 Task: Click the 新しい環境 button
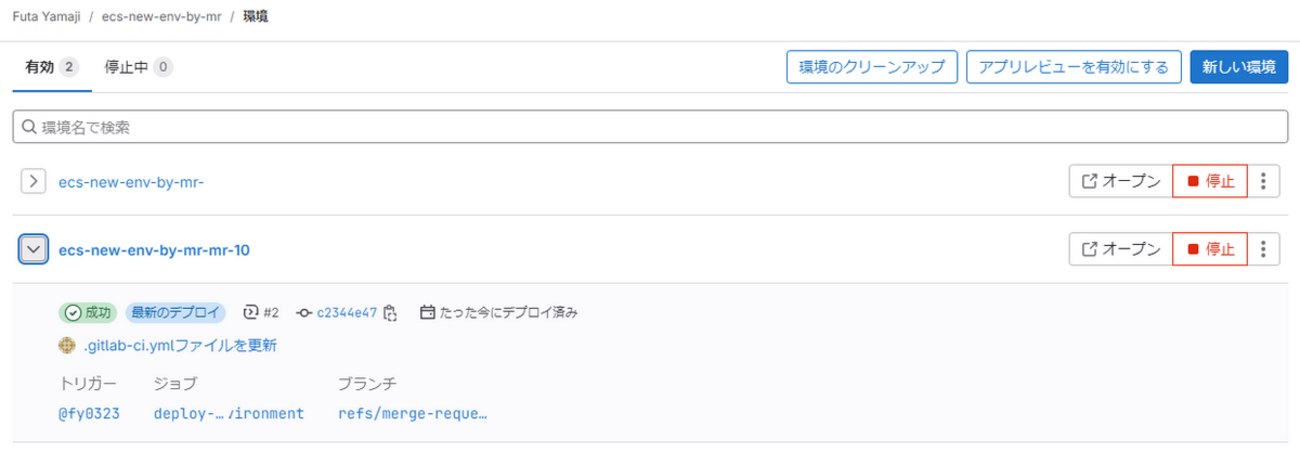click(1238, 67)
